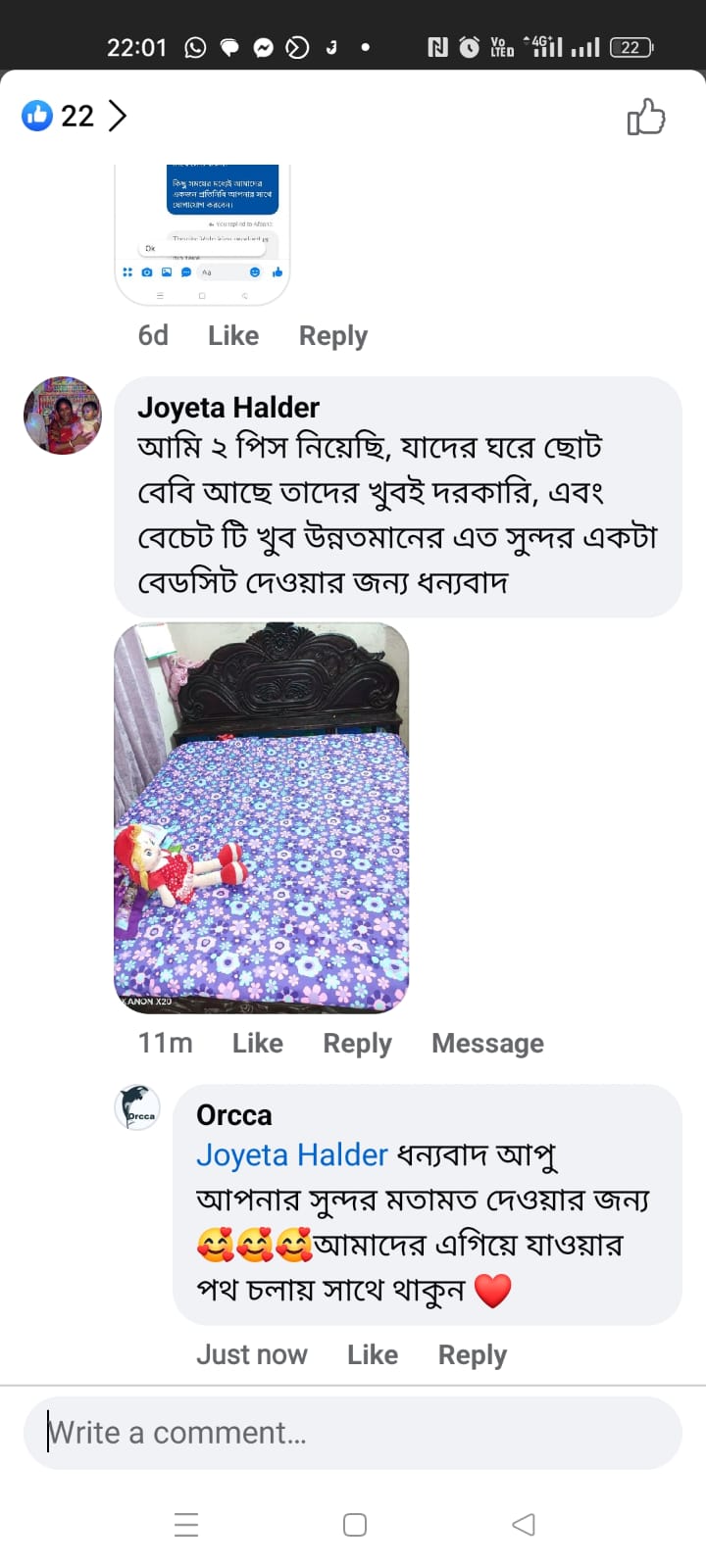
Task: Reply to the 6d old comment
Action: tap(332, 336)
